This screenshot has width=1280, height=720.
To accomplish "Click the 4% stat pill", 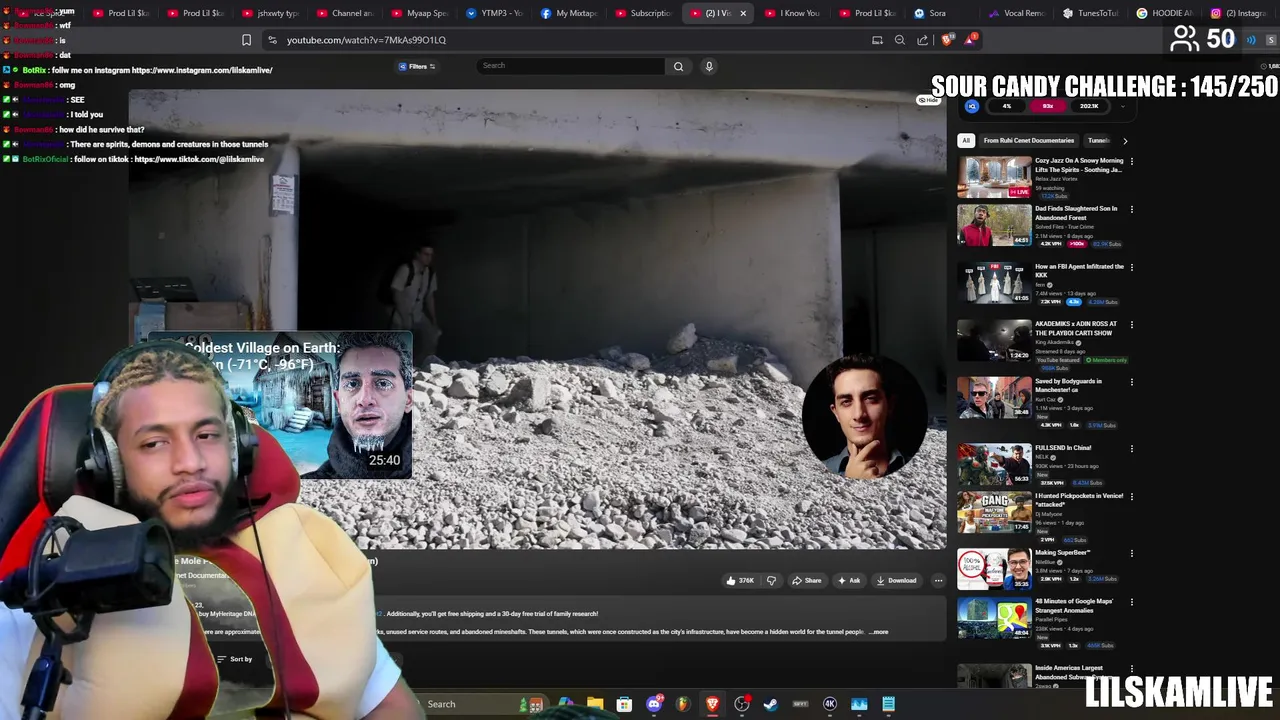I will (1007, 106).
